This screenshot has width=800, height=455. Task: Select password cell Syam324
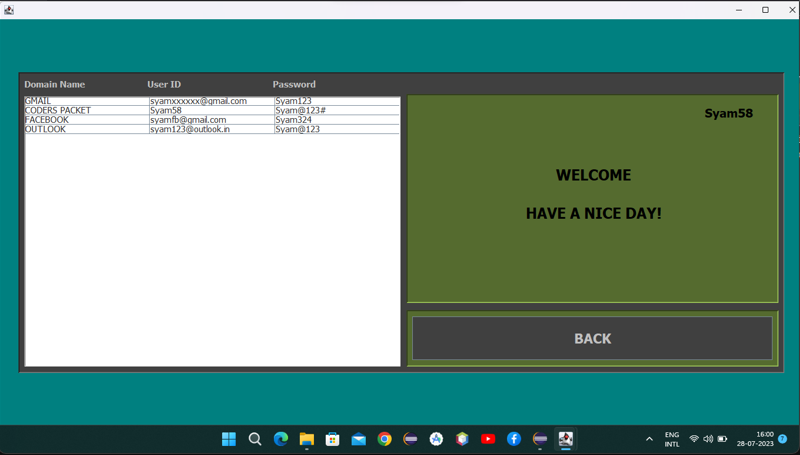pyautogui.click(x=337, y=120)
